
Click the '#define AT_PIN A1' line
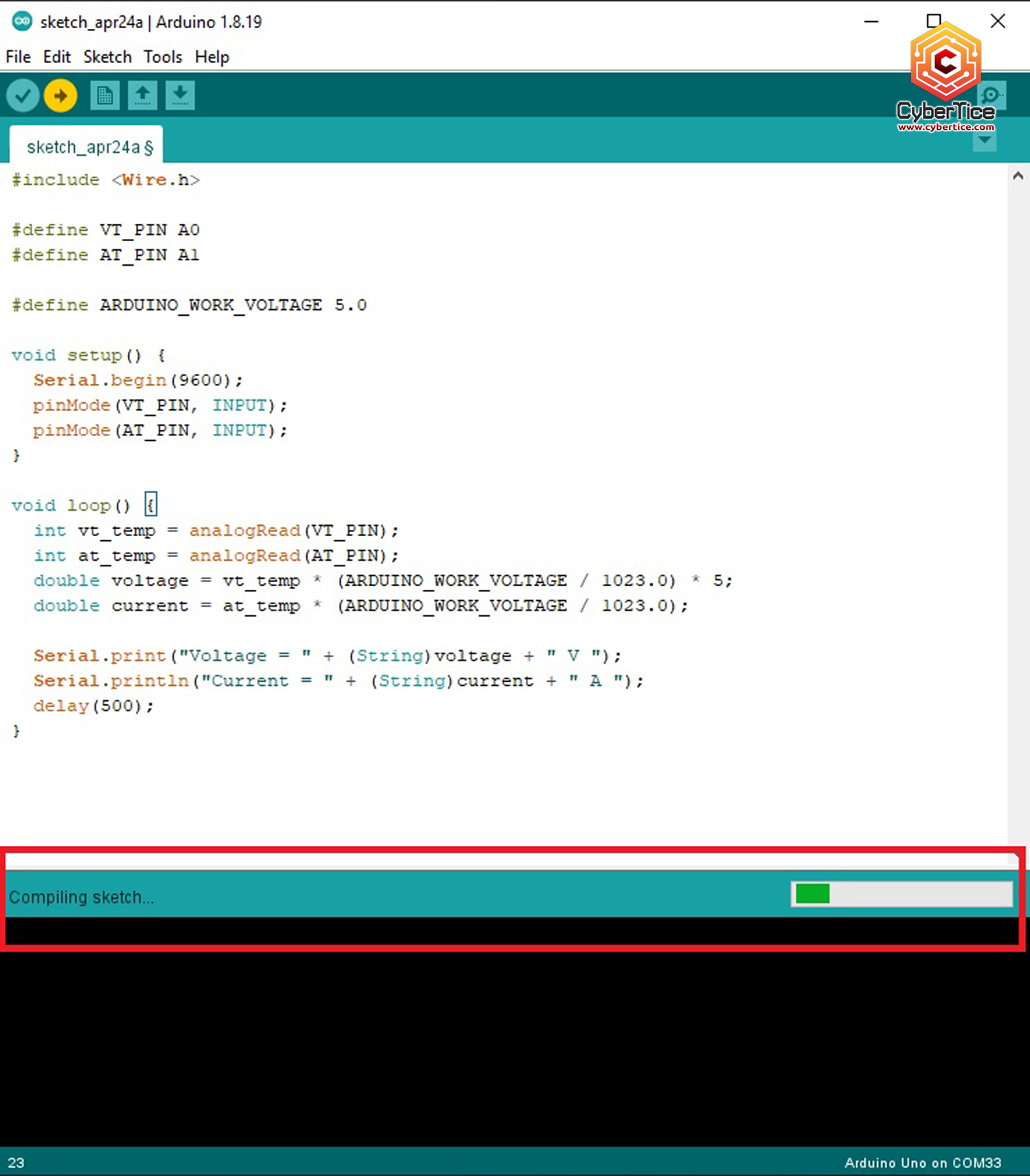point(106,255)
